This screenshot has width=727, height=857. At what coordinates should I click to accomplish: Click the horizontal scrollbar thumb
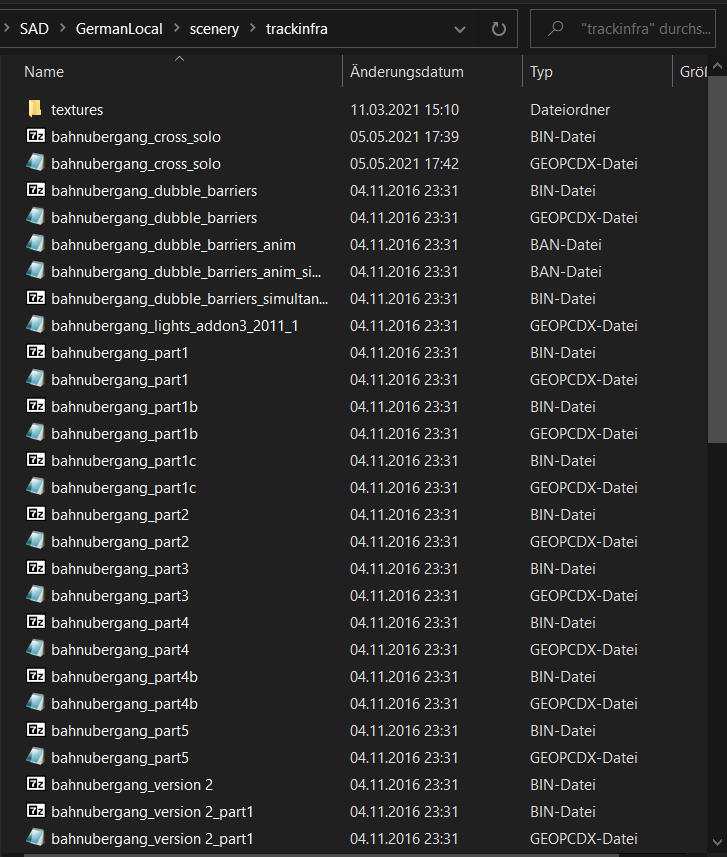coord(321,854)
